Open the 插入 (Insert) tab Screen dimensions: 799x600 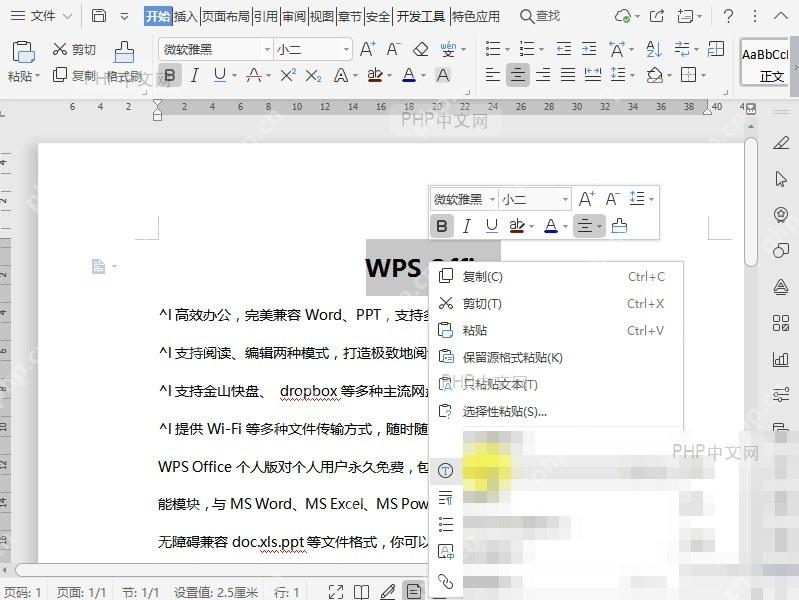pos(186,16)
